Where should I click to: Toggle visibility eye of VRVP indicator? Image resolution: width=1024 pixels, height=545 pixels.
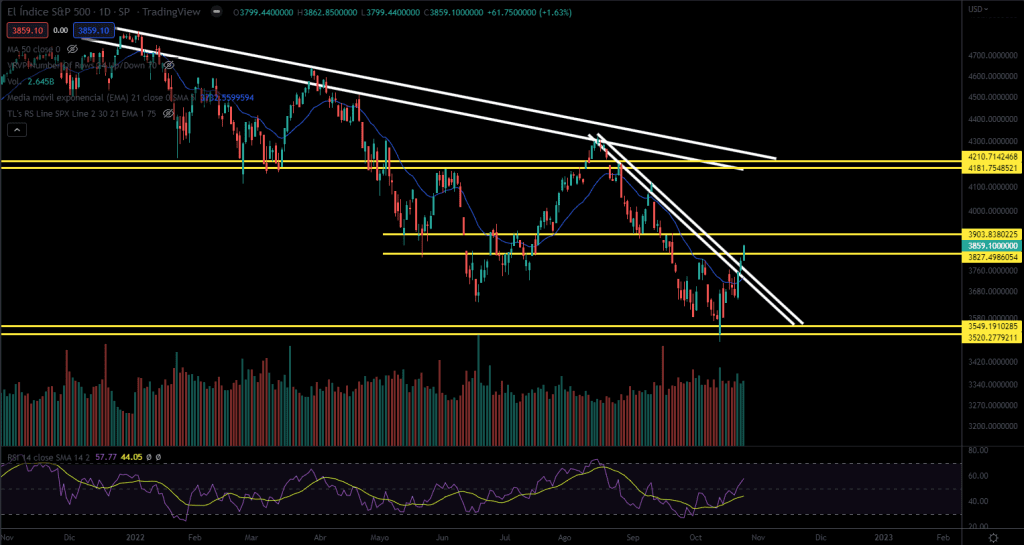click(168, 65)
